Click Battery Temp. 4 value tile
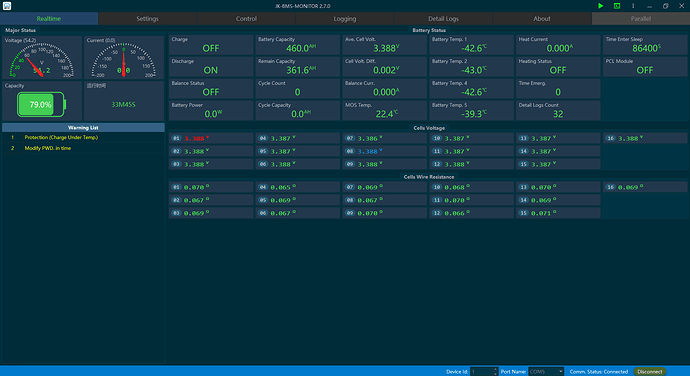The width and height of the screenshot is (690, 376). point(471,88)
